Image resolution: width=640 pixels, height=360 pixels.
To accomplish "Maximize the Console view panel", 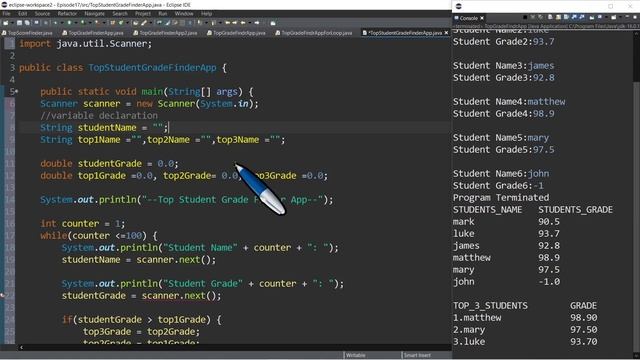I will tap(635, 17).
